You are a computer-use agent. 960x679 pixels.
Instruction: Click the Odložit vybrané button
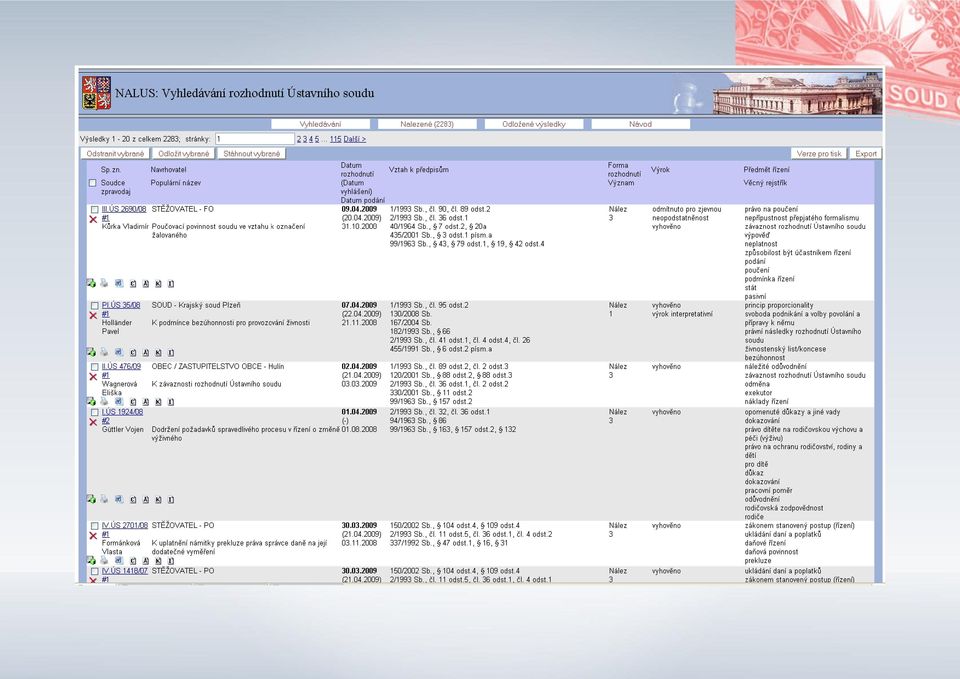(184, 154)
